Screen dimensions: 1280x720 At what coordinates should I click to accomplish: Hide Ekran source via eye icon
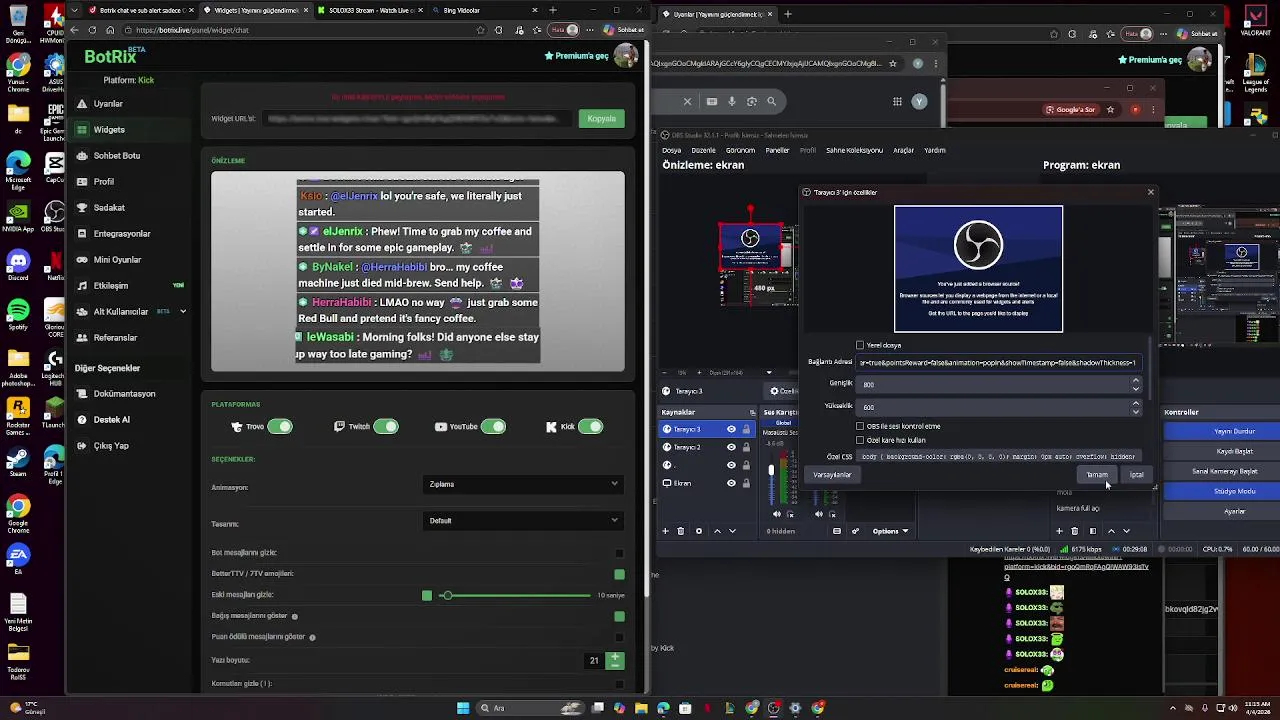coord(731,483)
